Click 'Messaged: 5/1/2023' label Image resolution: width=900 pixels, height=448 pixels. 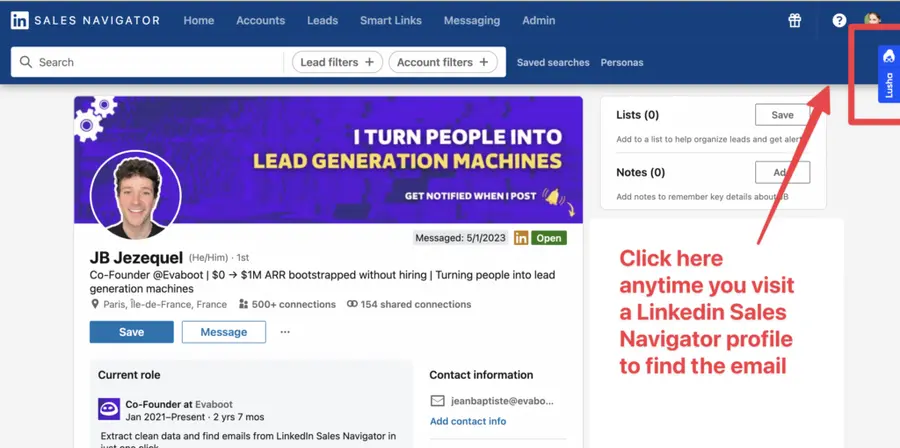(461, 238)
